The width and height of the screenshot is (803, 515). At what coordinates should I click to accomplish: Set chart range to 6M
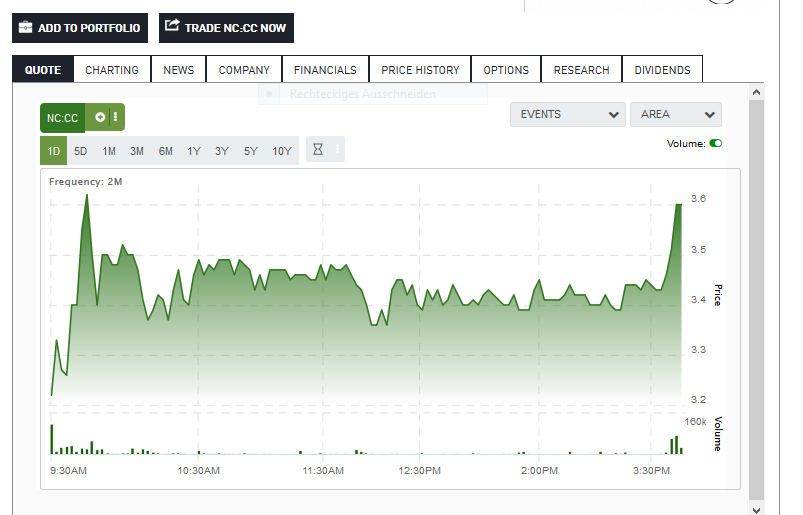point(165,151)
